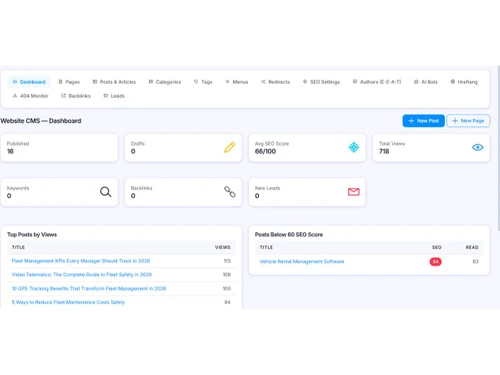Screen dimensions: 500x375
Task: Switch to the Redirects tab
Action: point(275,82)
